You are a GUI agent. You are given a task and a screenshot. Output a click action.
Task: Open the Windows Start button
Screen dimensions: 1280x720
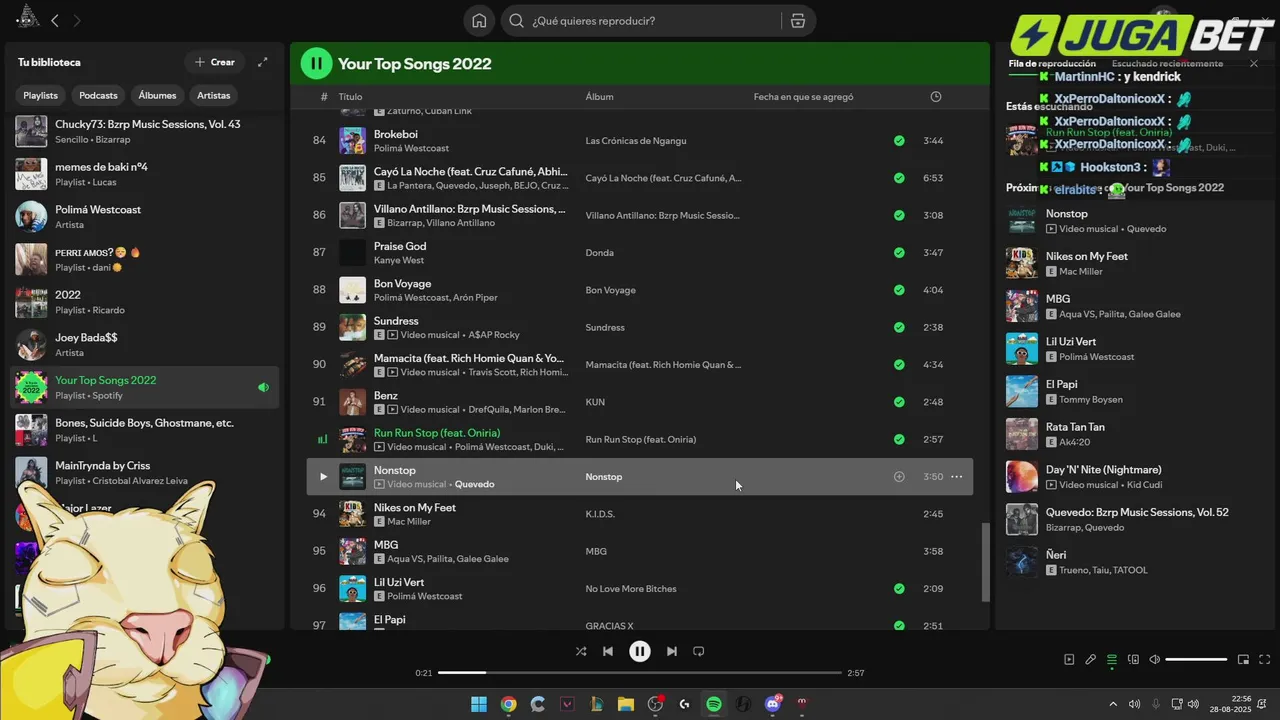click(x=479, y=704)
